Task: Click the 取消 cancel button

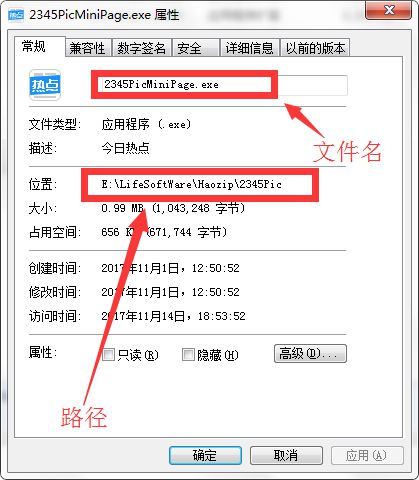Action: coord(286,455)
